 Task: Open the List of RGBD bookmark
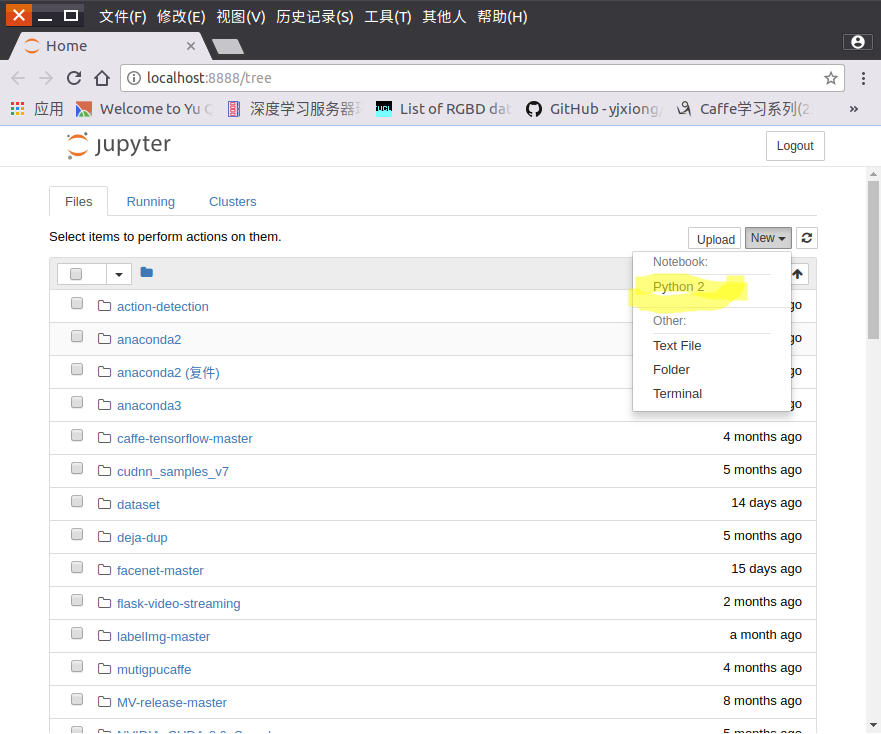[444, 109]
